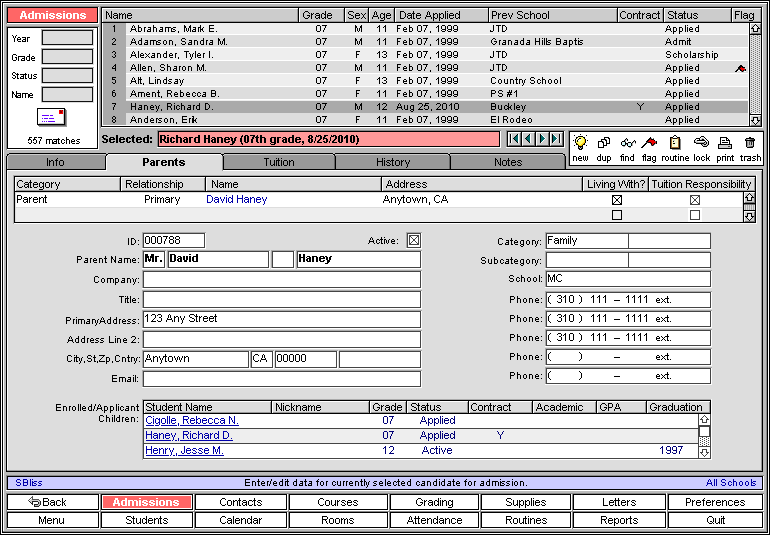Open the Courses module

point(338,502)
